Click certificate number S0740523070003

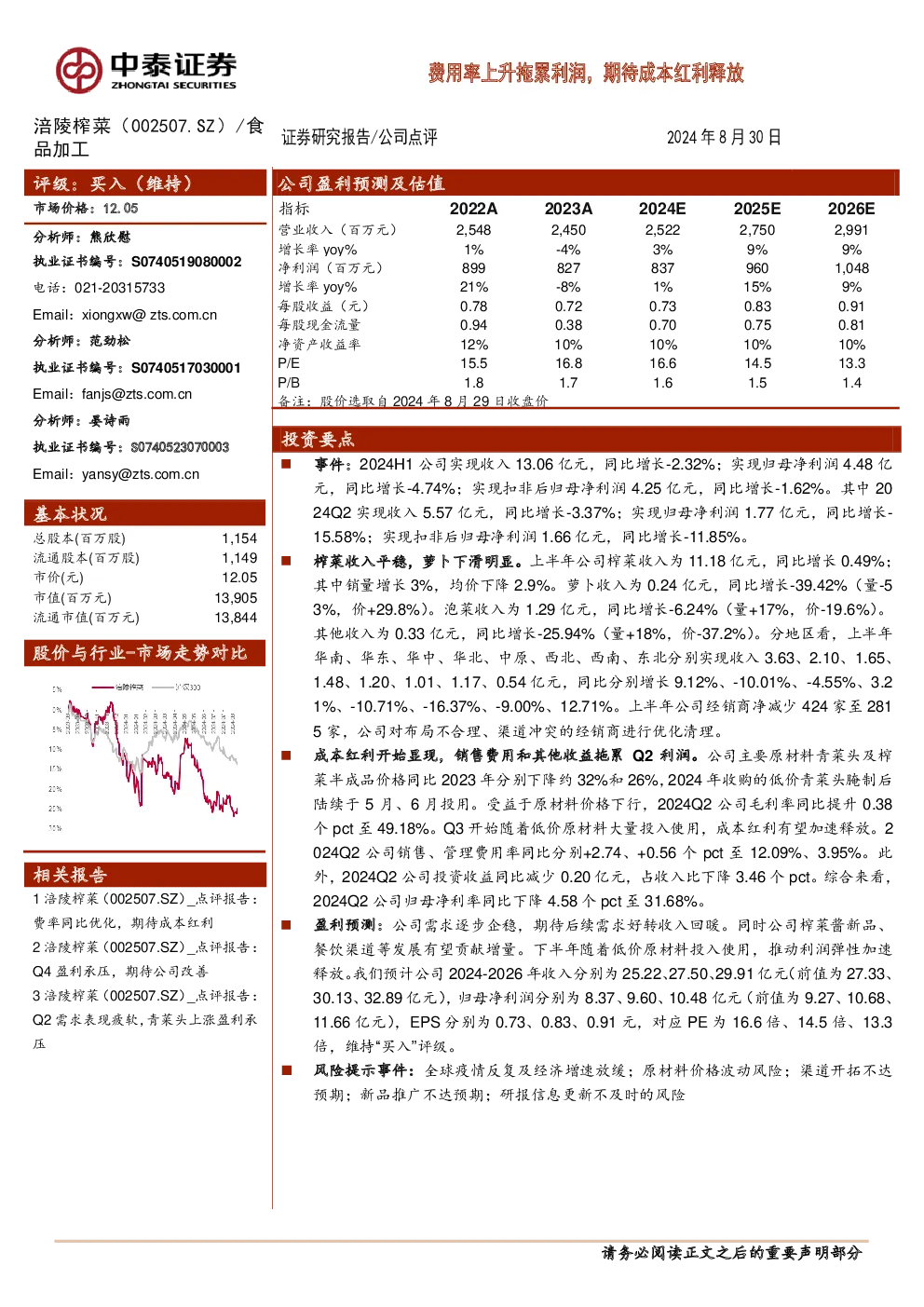coord(180,447)
